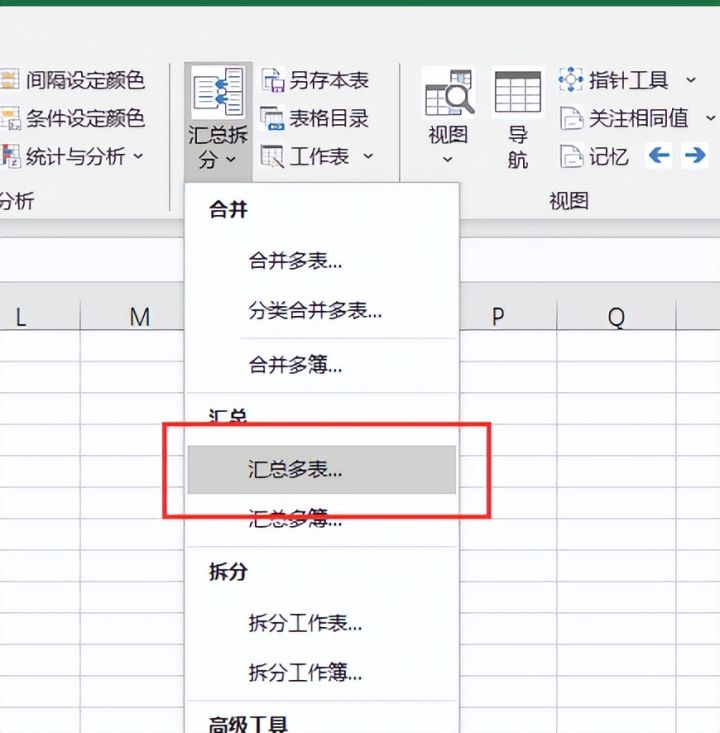720x733 pixels.
Task: Select 合并多表... menu item
Action: [322, 261]
